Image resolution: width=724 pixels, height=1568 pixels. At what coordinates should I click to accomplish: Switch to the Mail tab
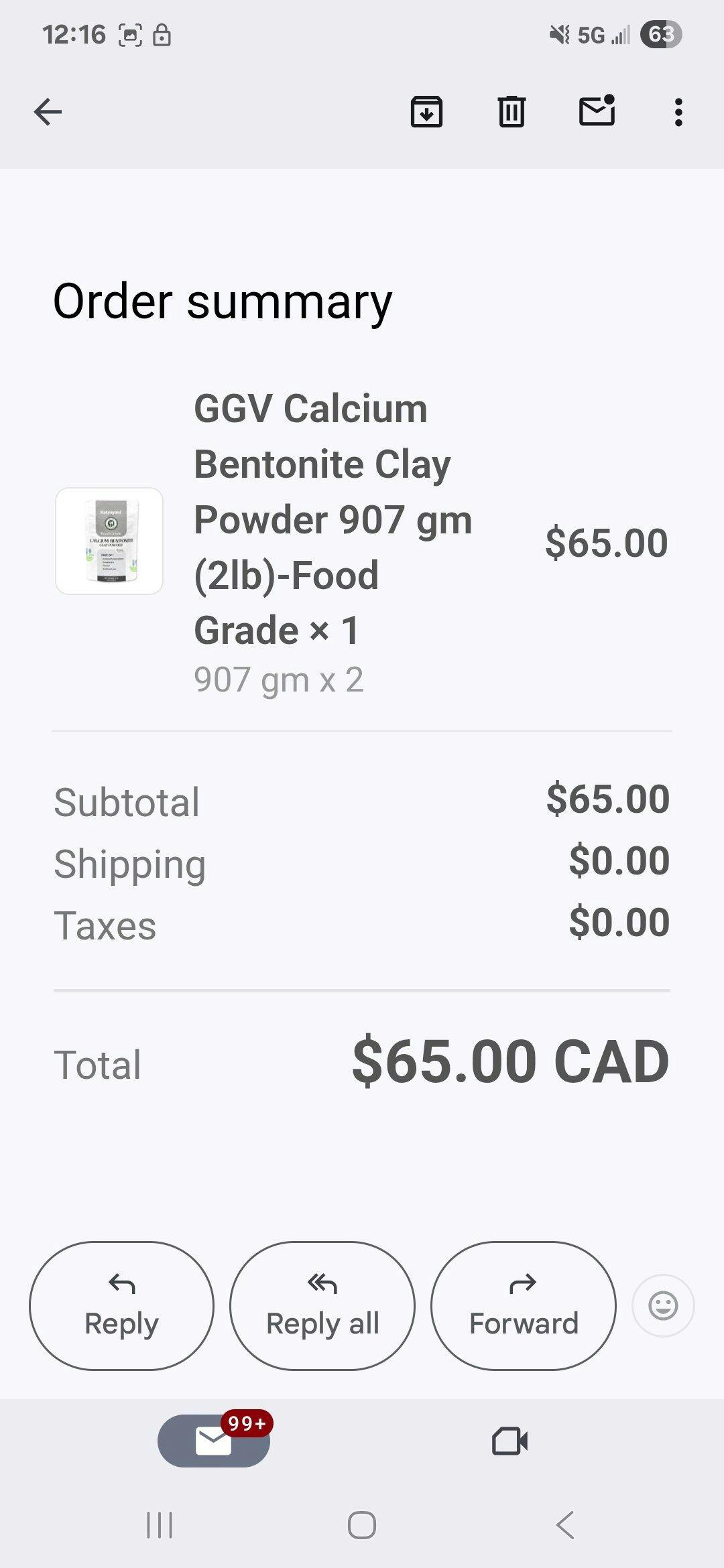coord(214,1441)
